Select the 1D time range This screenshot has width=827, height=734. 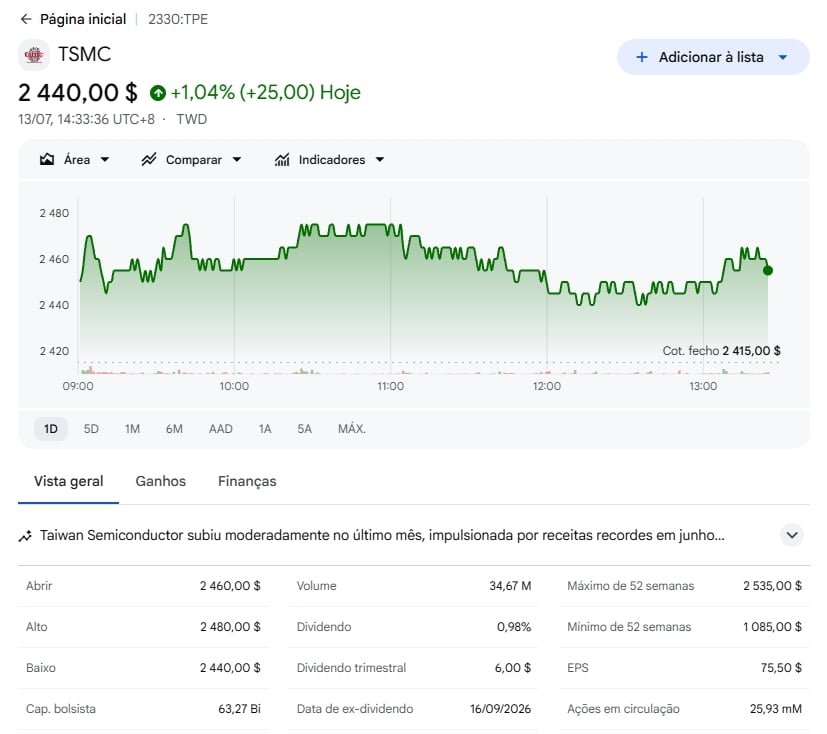pos(51,429)
